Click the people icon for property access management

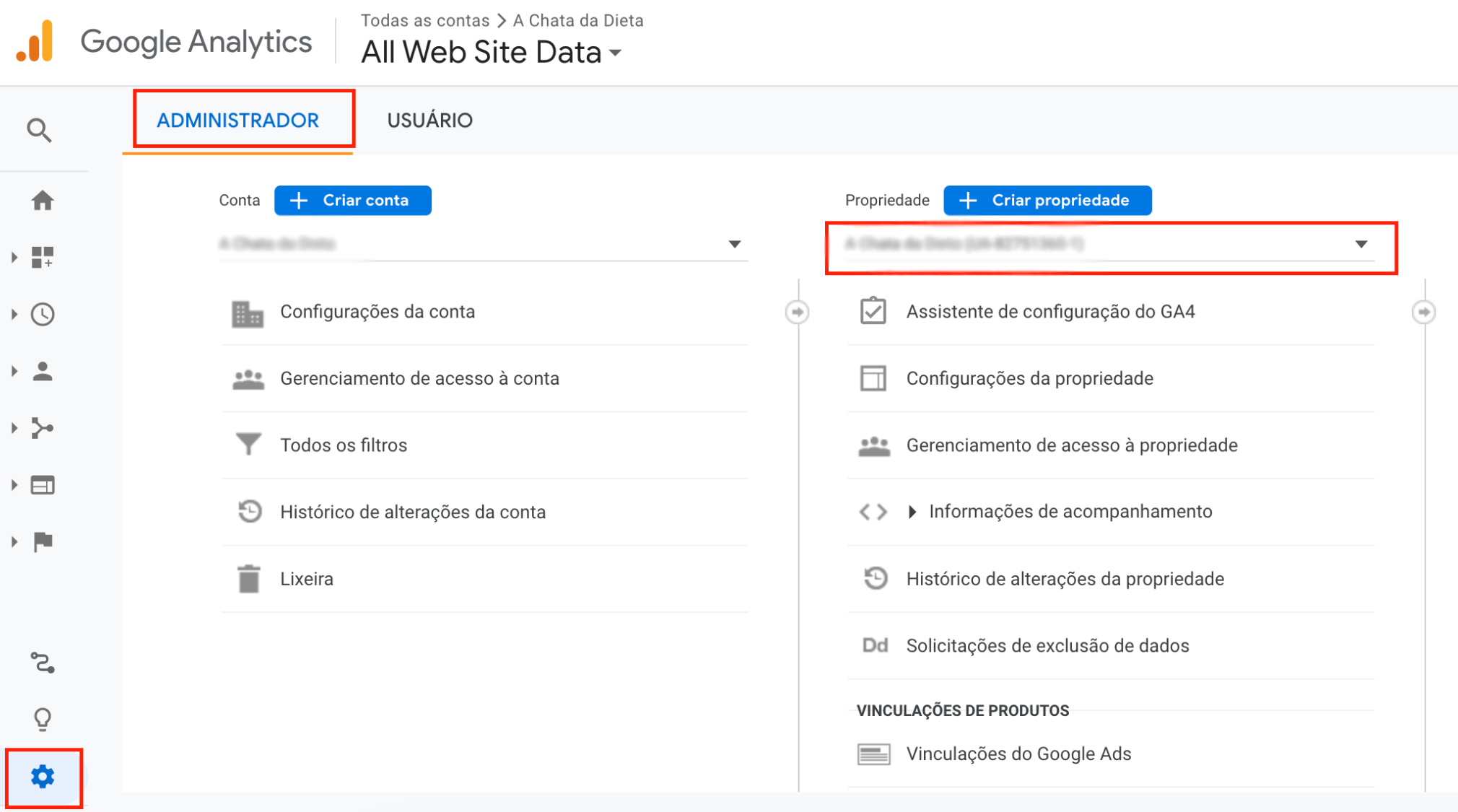coord(874,445)
